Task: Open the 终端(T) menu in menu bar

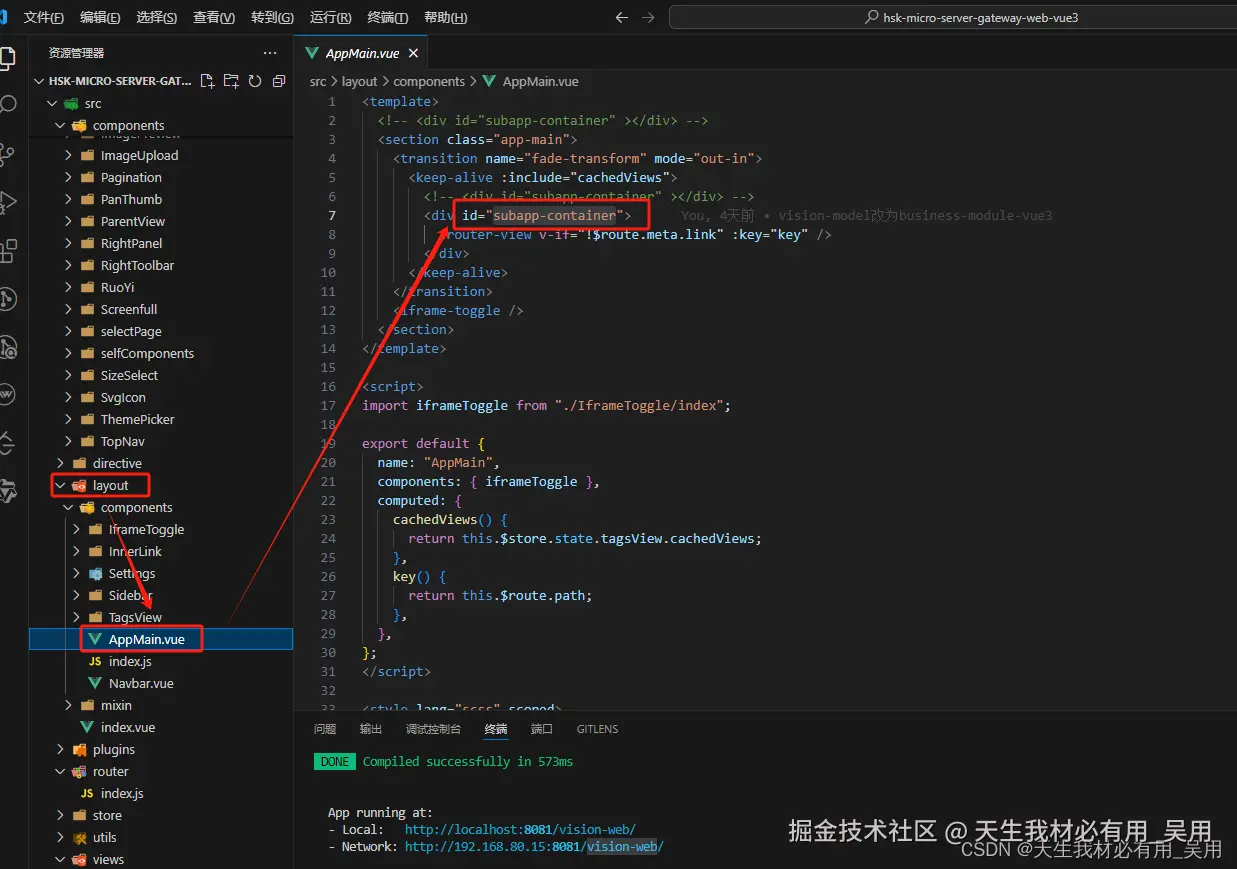Action: tap(388, 17)
